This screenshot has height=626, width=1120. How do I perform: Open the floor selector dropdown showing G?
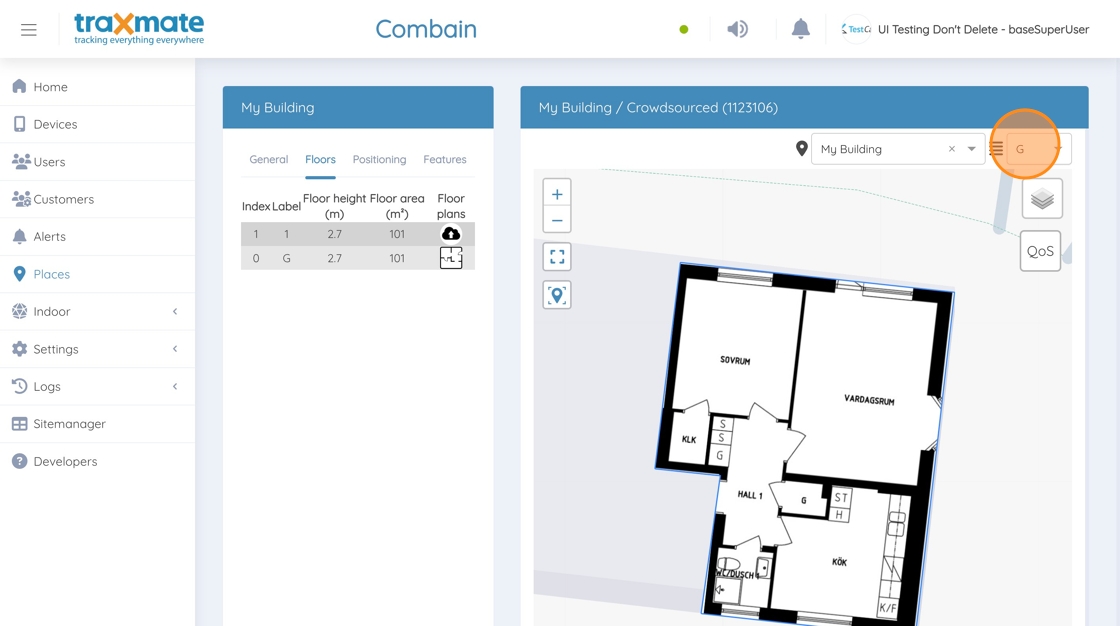(1039, 149)
